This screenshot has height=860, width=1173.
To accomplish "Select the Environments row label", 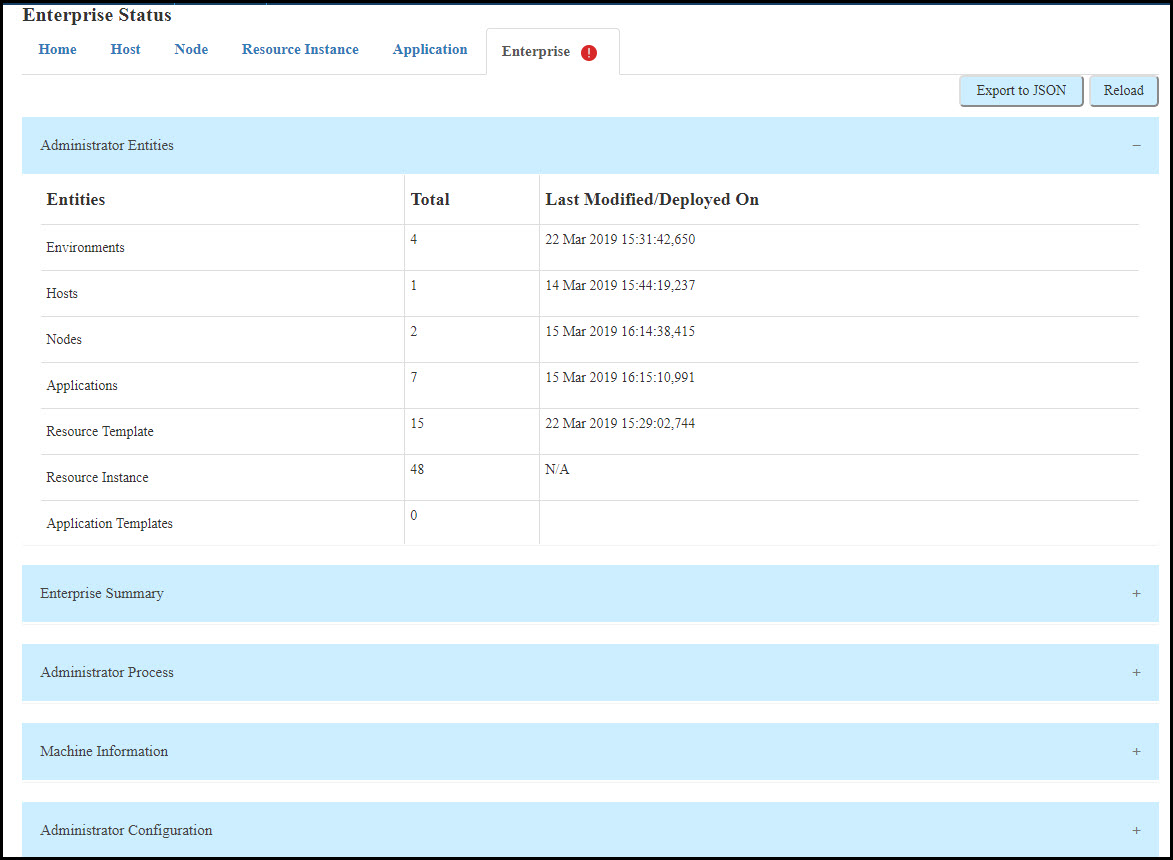I will [85, 248].
